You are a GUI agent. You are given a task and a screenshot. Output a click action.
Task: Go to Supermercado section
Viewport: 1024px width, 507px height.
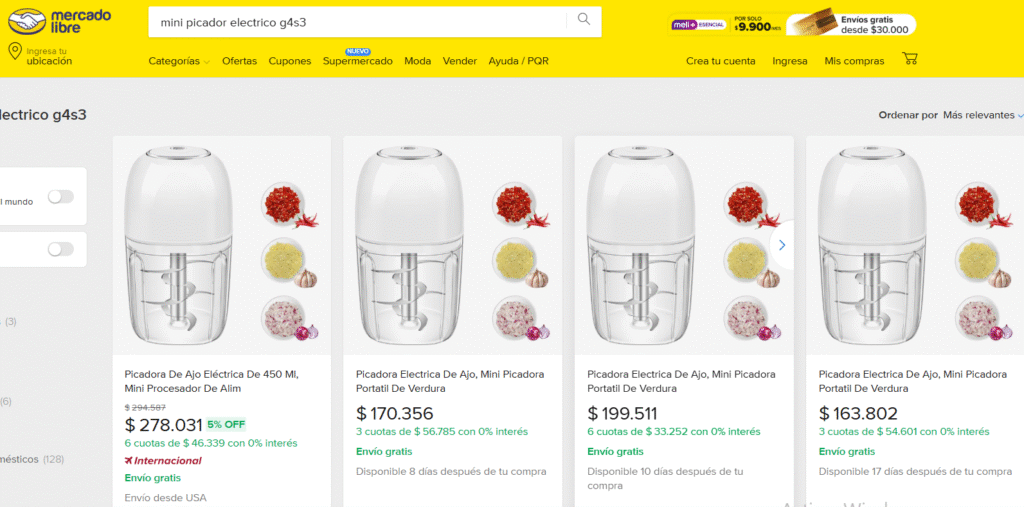(357, 61)
